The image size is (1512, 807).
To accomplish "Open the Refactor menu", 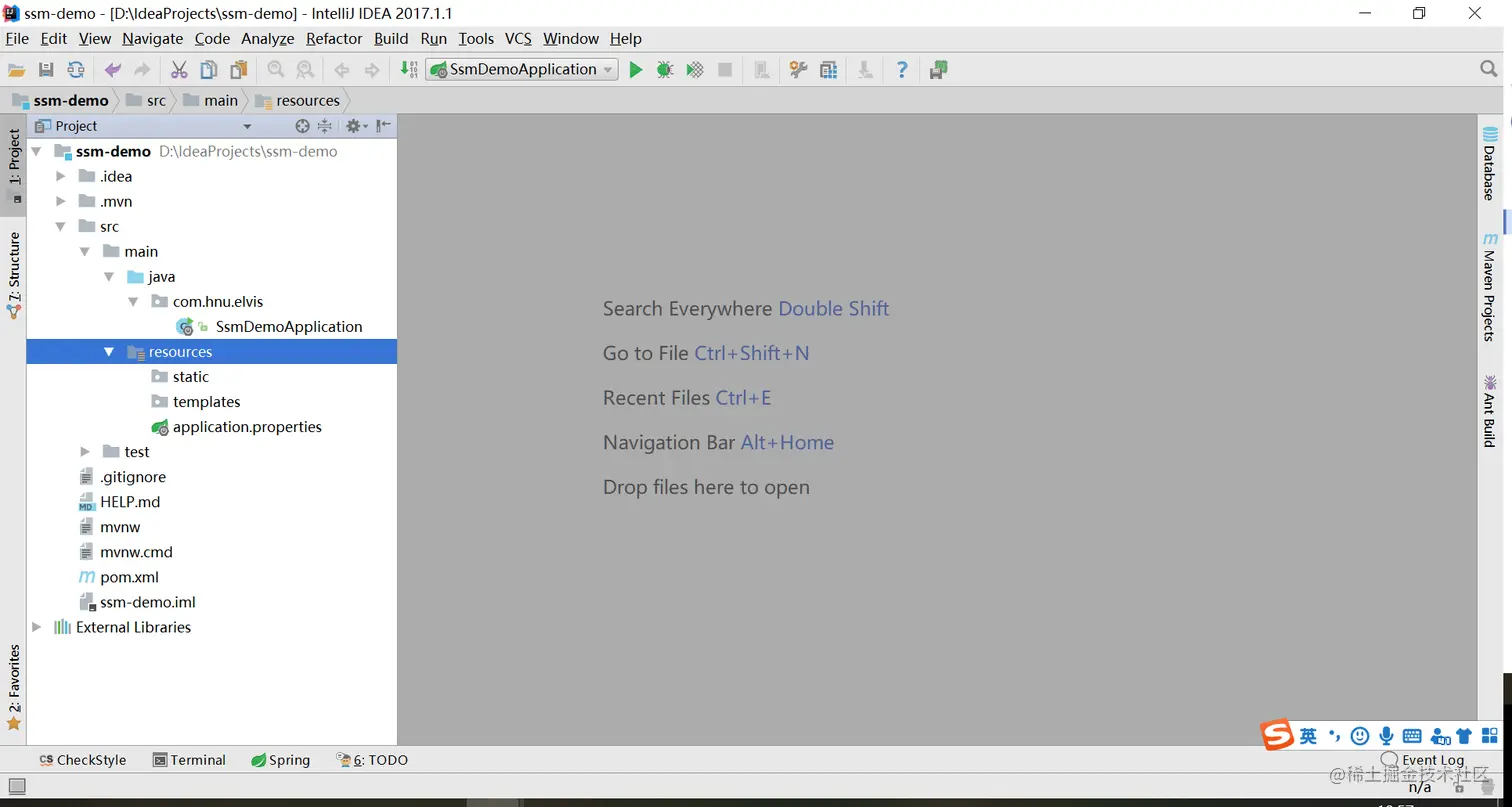I will 334,39.
